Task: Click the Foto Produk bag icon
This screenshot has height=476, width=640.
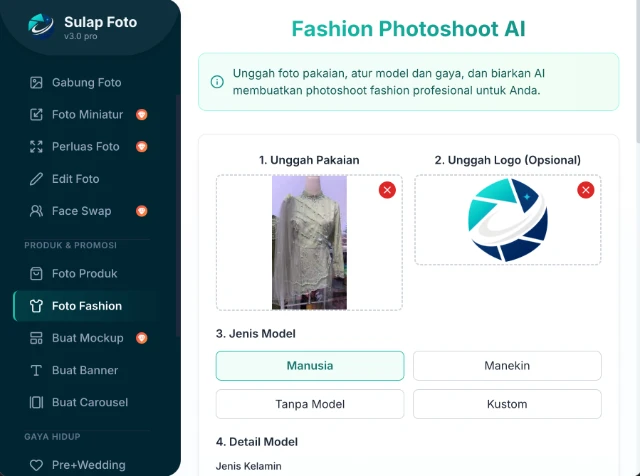Action: coord(37,273)
